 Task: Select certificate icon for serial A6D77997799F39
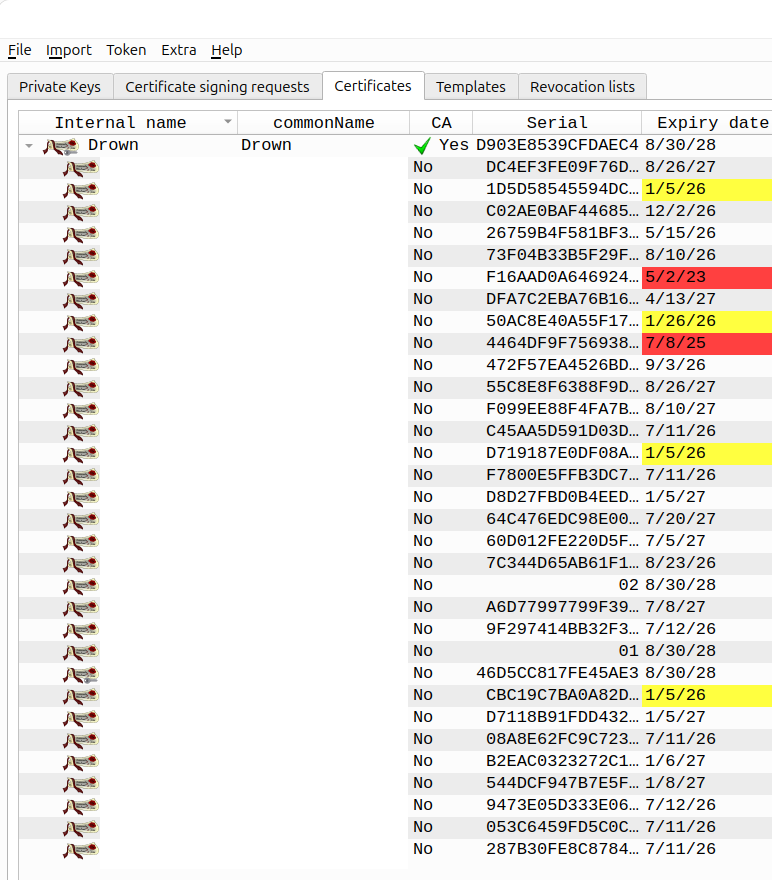coord(81,608)
